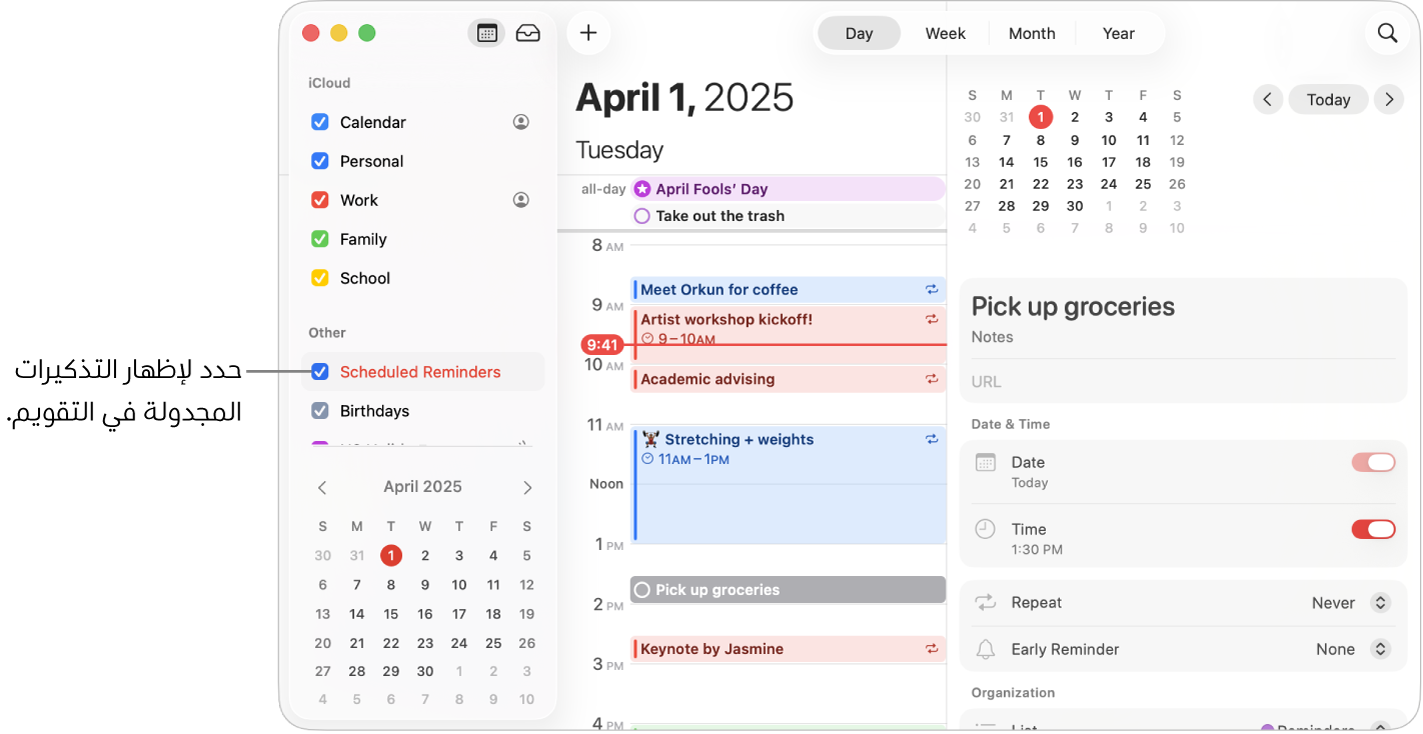Toggle the calendar list sidebar icon
The width and height of the screenshot is (1423, 734).
click(486, 33)
